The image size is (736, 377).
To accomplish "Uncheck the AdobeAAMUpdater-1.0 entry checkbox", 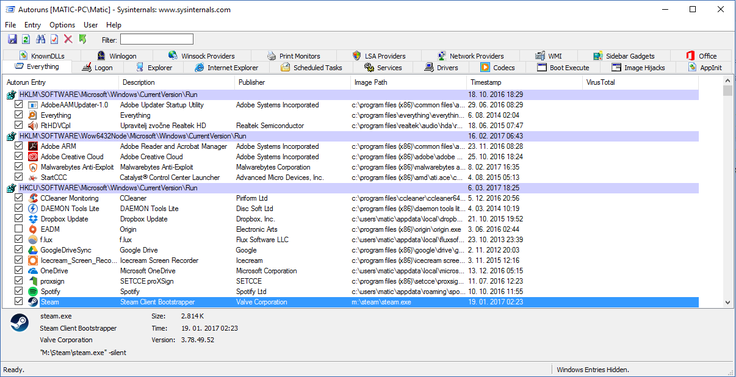I will click(18, 104).
